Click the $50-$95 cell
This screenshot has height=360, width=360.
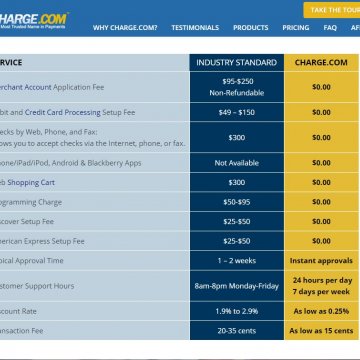(237, 202)
